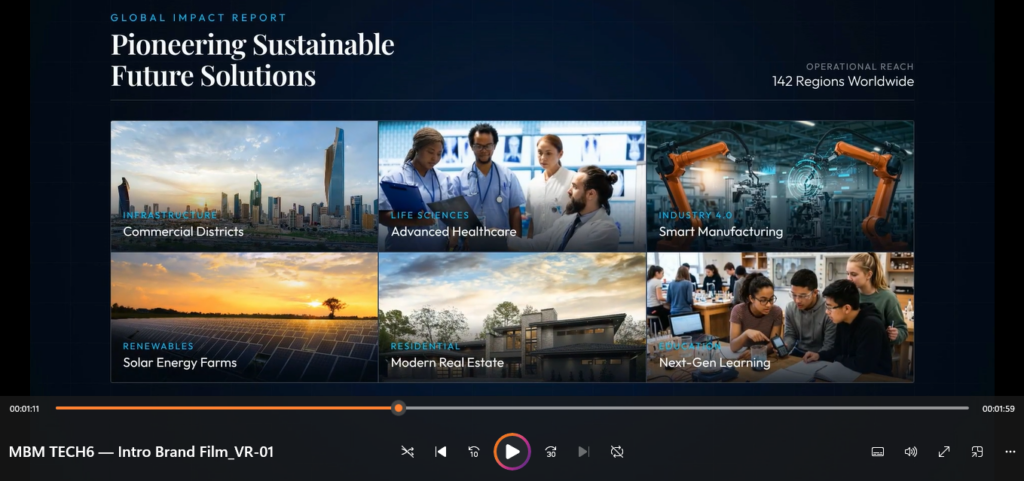
Task: Click the Global Impact Report label
Action: (199, 18)
